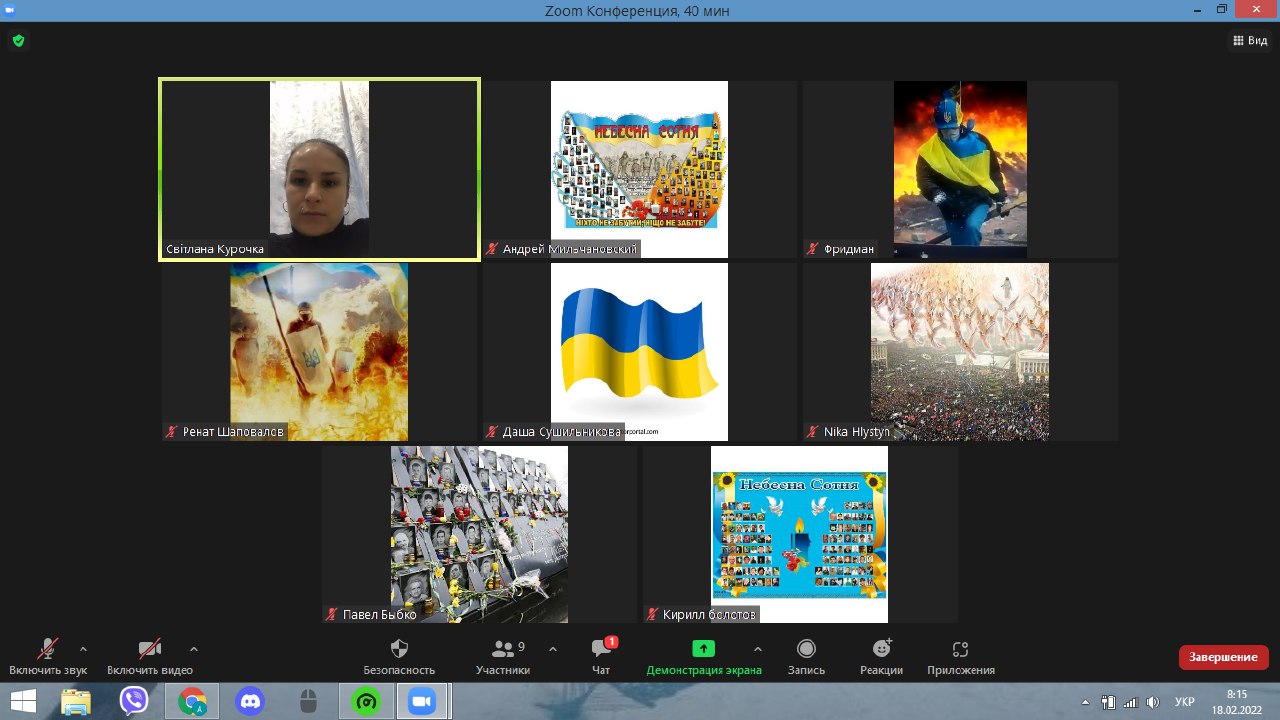Click the battery power tray icon

[1108, 702]
